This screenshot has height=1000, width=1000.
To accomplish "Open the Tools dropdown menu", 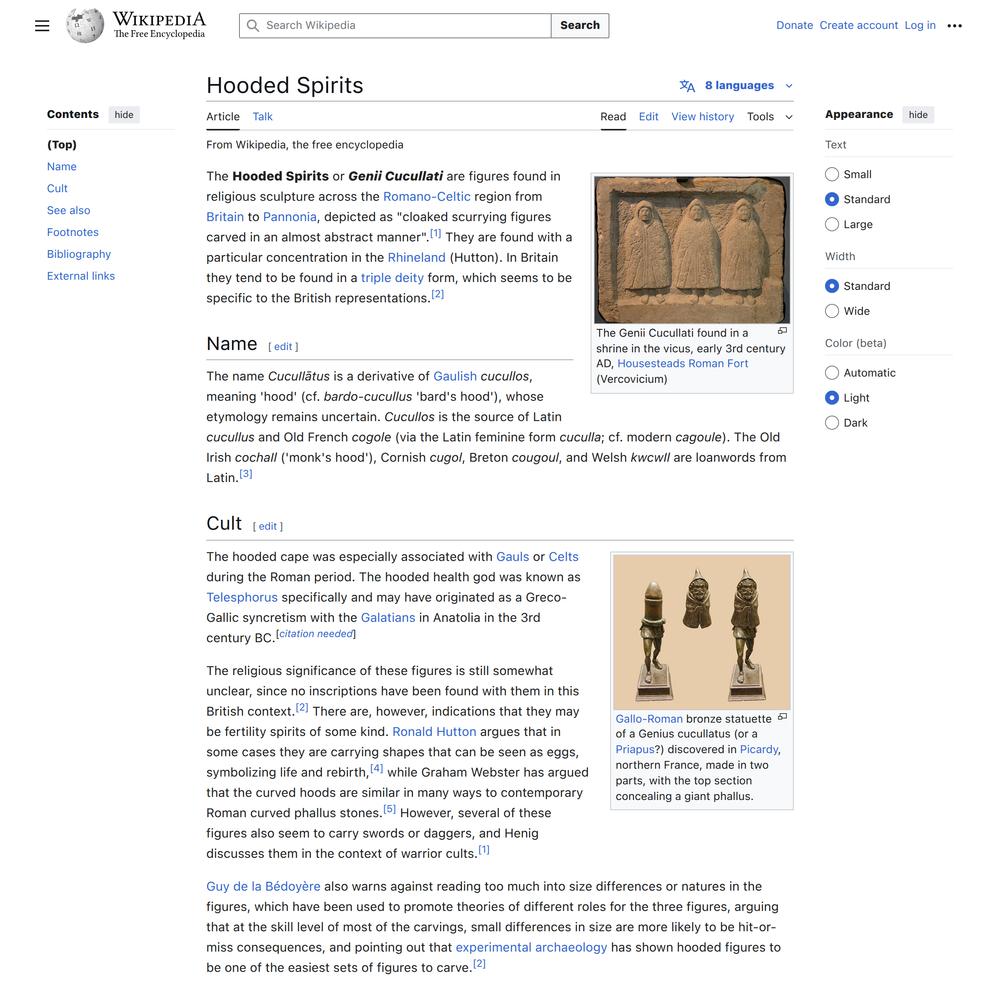I will 770,117.
